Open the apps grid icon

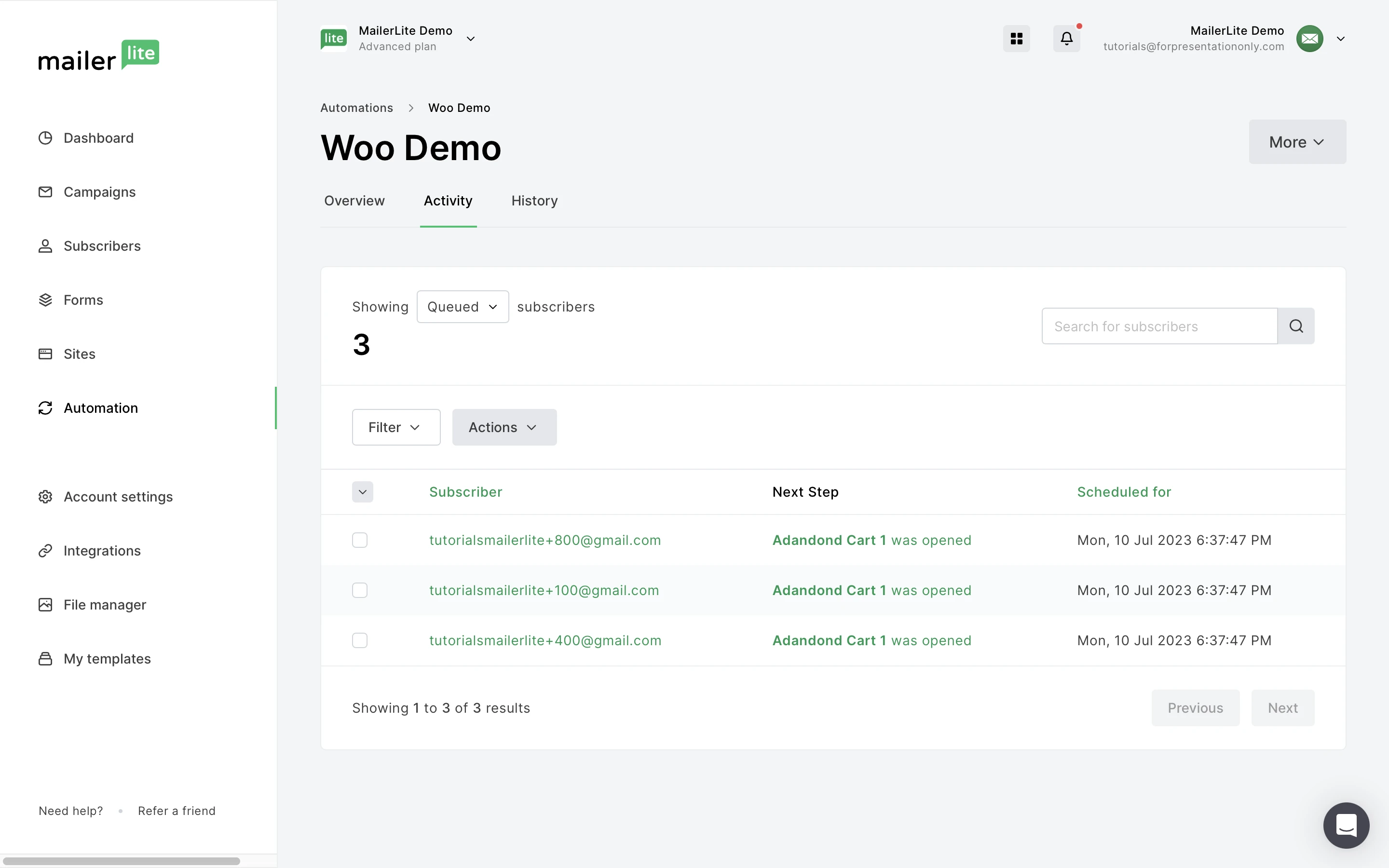point(1016,39)
